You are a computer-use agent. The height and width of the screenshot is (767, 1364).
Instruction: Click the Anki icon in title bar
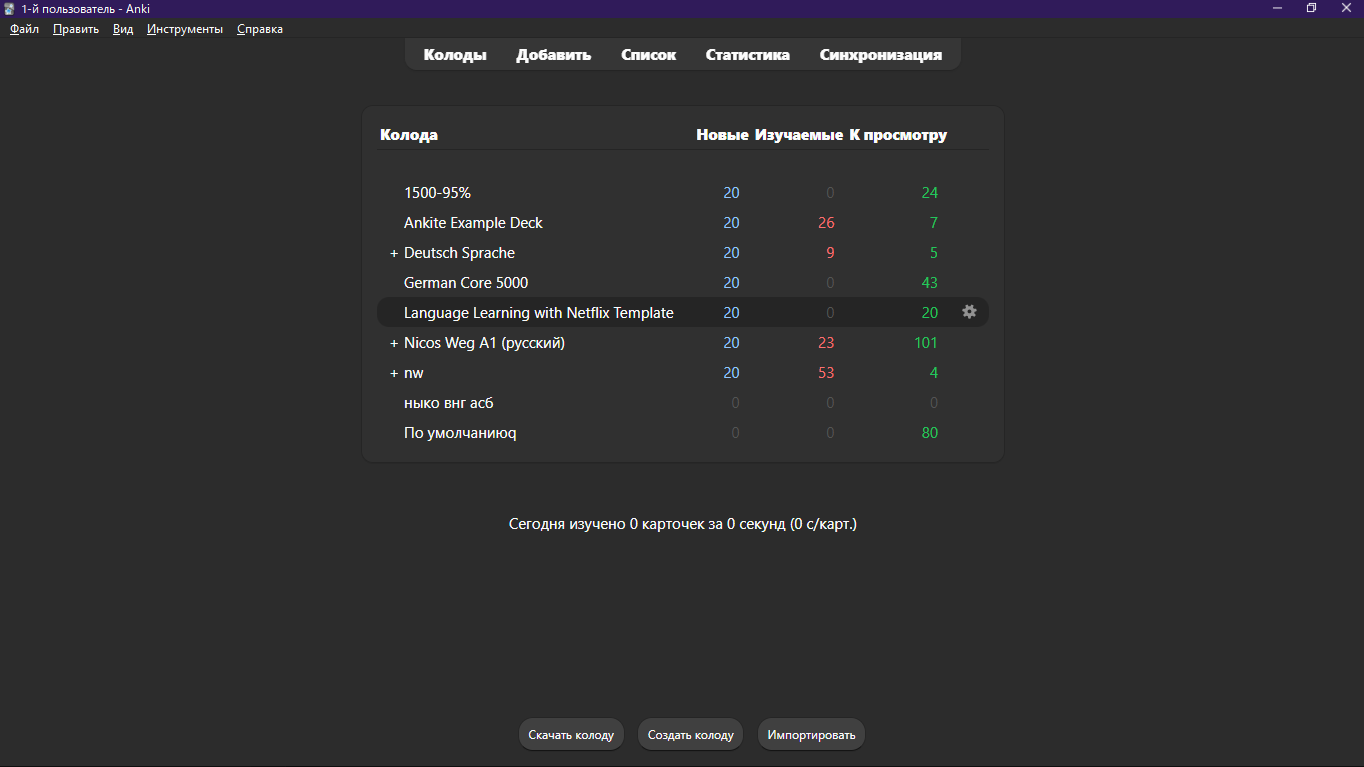point(10,9)
